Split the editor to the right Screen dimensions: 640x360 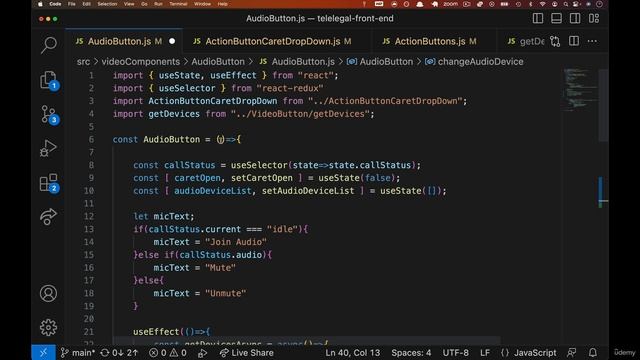click(x=574, y=41)
